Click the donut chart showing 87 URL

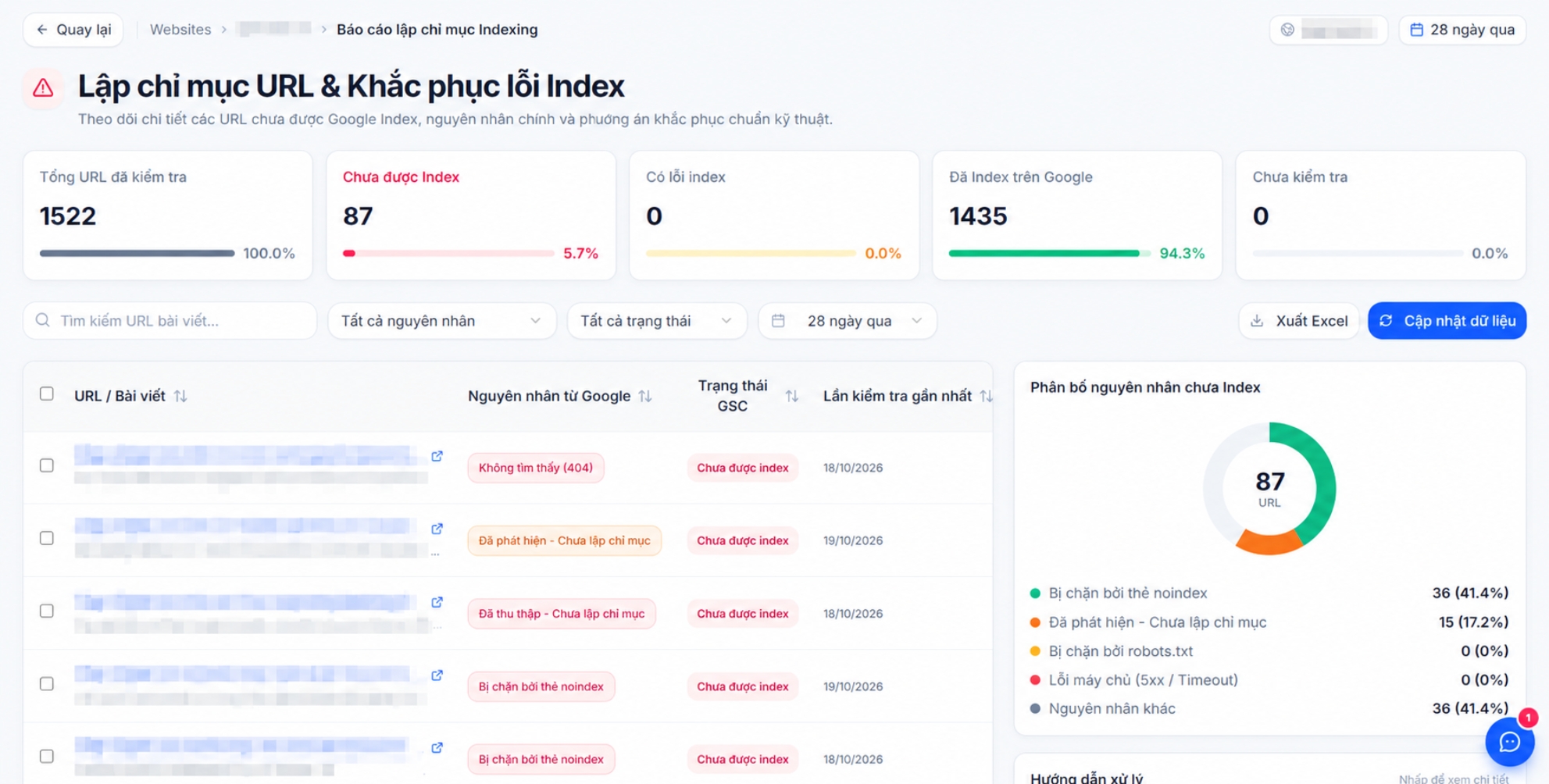click(1269, 489)
